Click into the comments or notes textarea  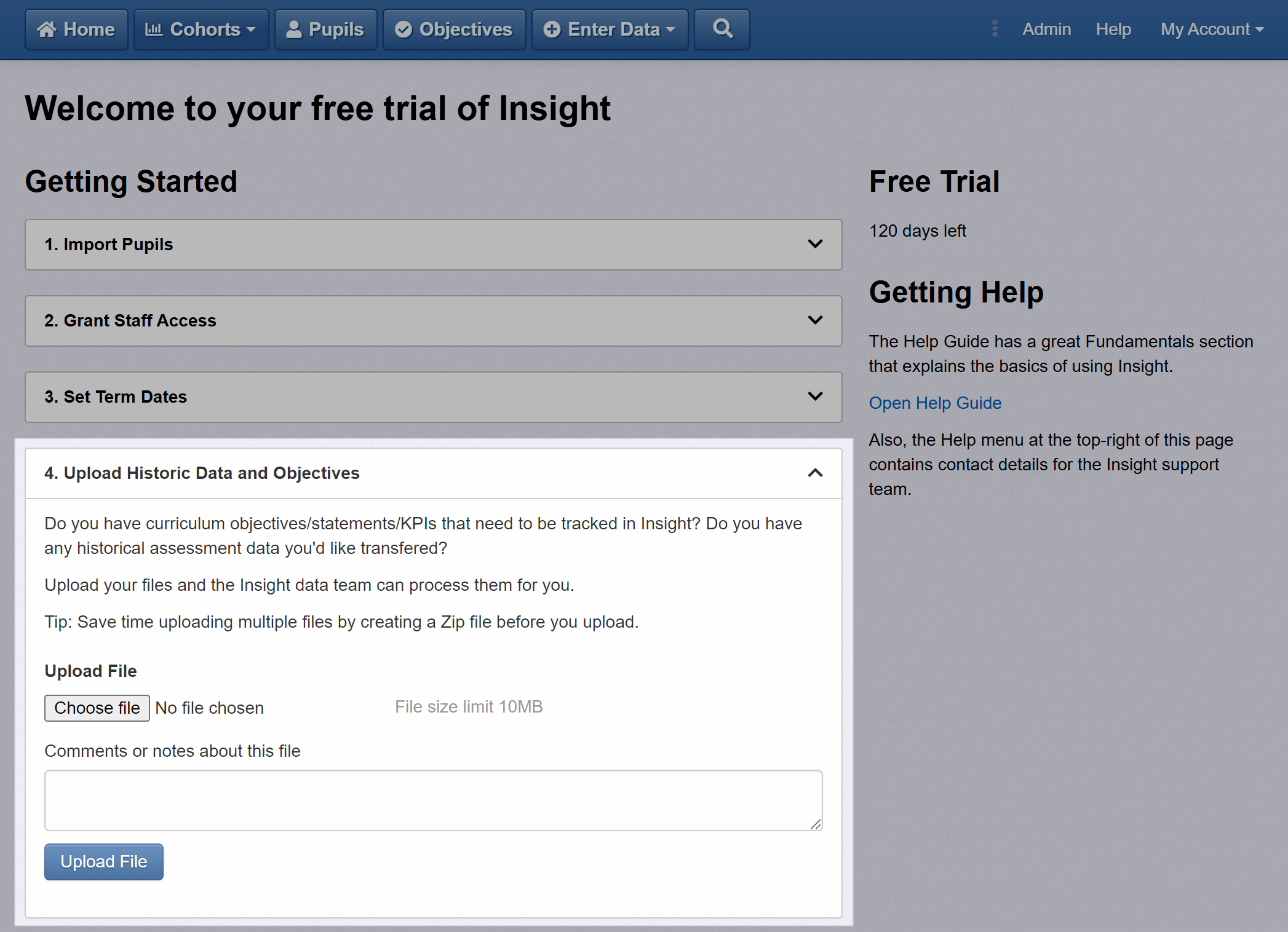pos(434,800)
